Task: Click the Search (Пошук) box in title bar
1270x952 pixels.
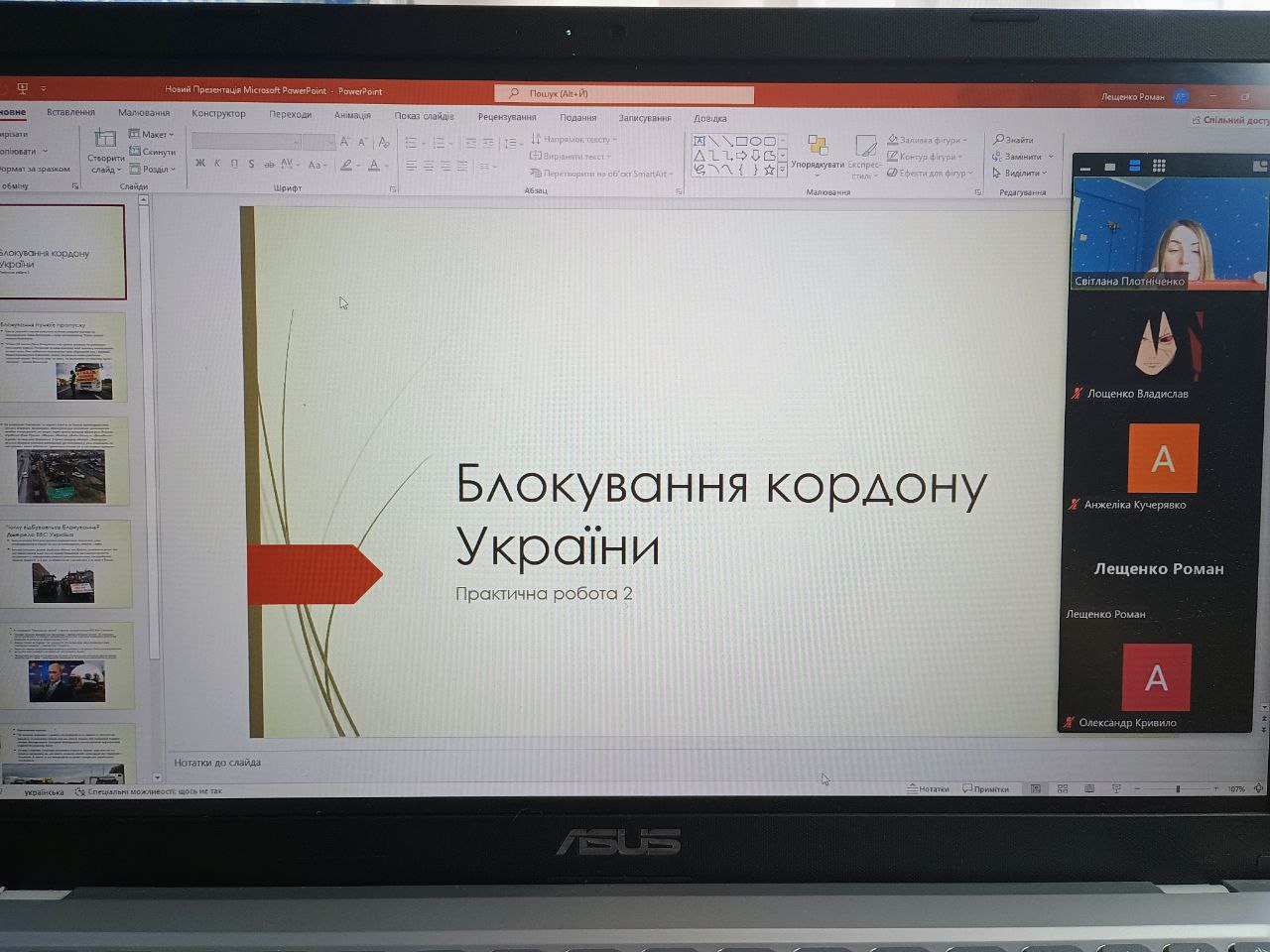Action: pos(624,93)
